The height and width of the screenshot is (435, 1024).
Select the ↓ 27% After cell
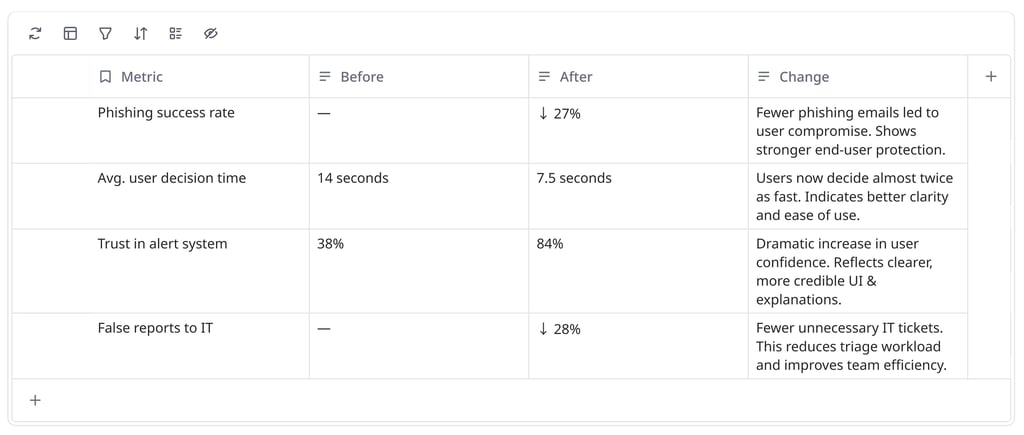point(638,131)
